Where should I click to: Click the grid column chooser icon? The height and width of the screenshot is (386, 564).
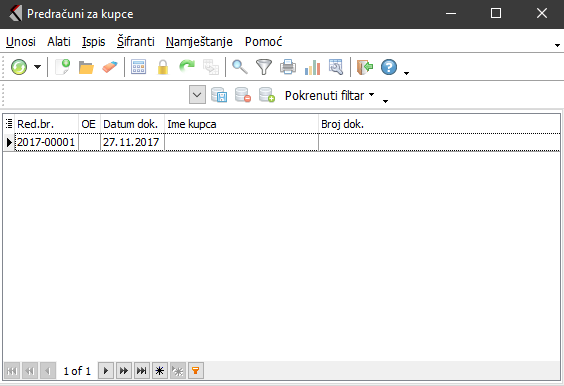click(x=9, y=124)
